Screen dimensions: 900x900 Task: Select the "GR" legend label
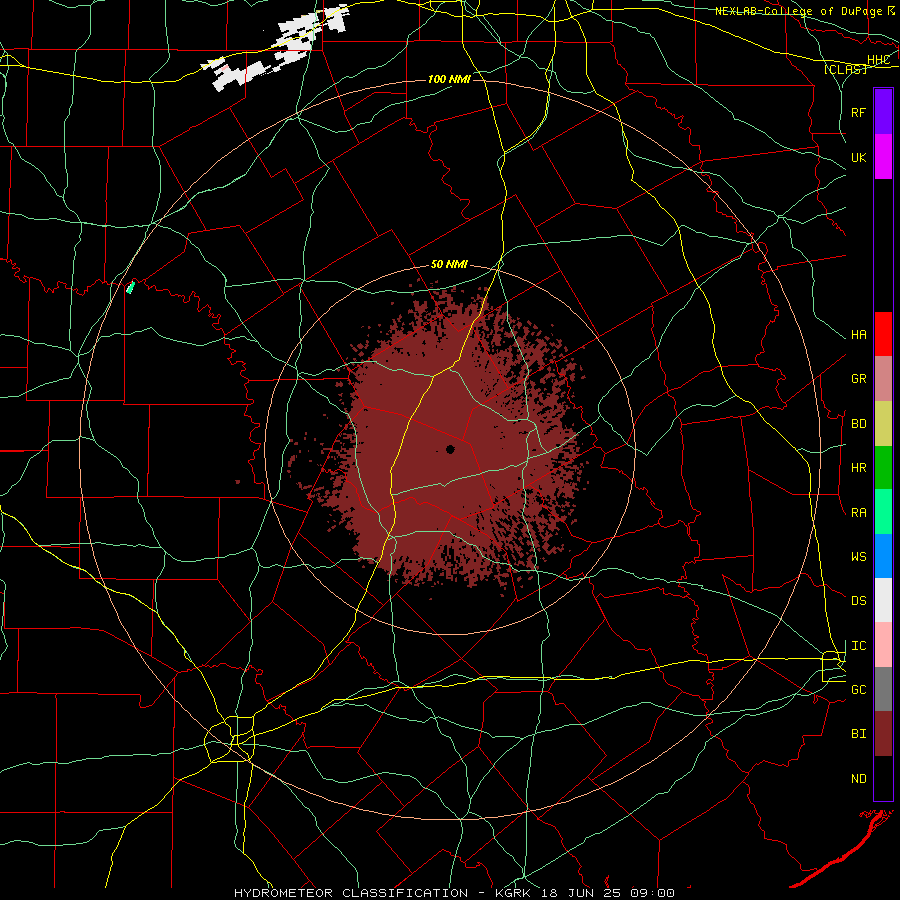858,379
